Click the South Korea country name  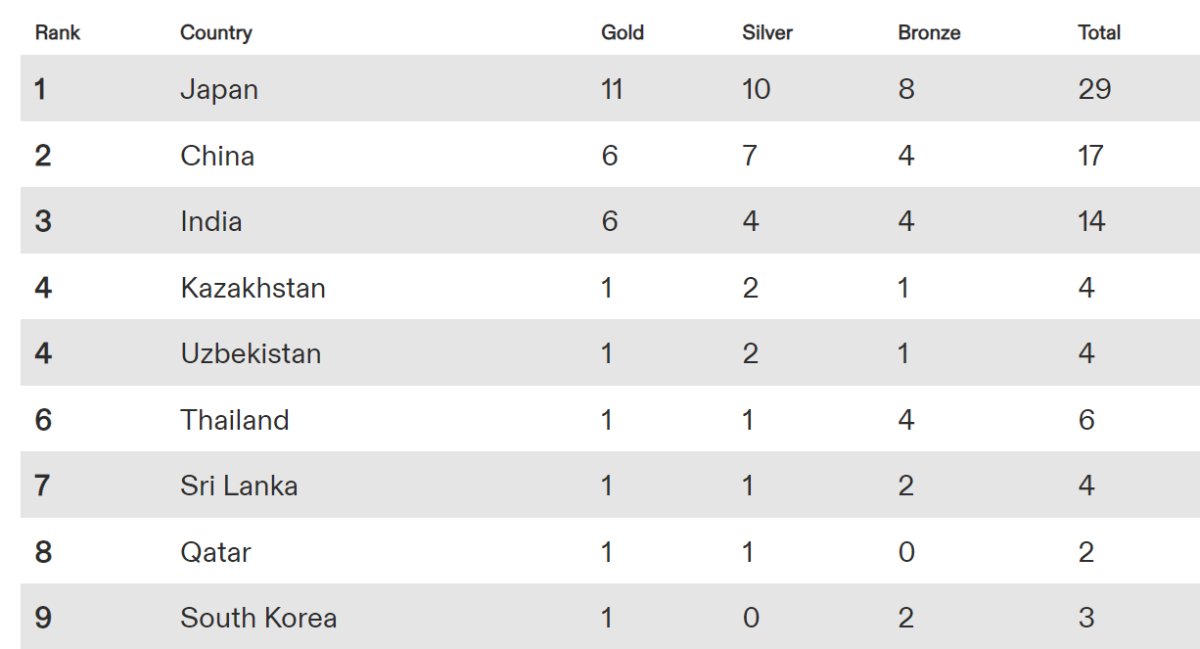pyautogui.click(x=258, y=617)
